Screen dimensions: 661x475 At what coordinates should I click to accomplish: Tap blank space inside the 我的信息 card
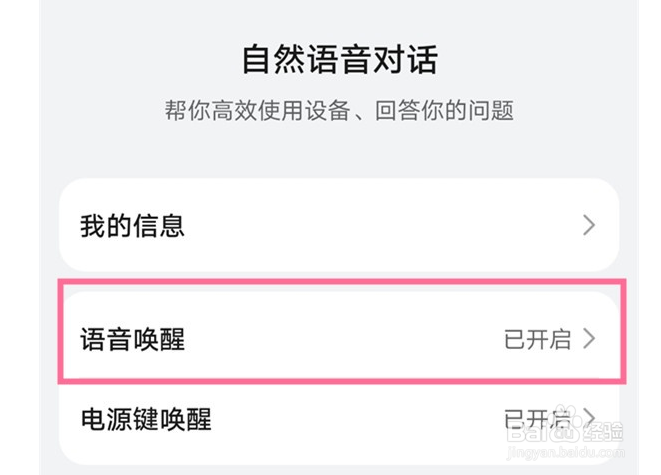tap(380, 225)
